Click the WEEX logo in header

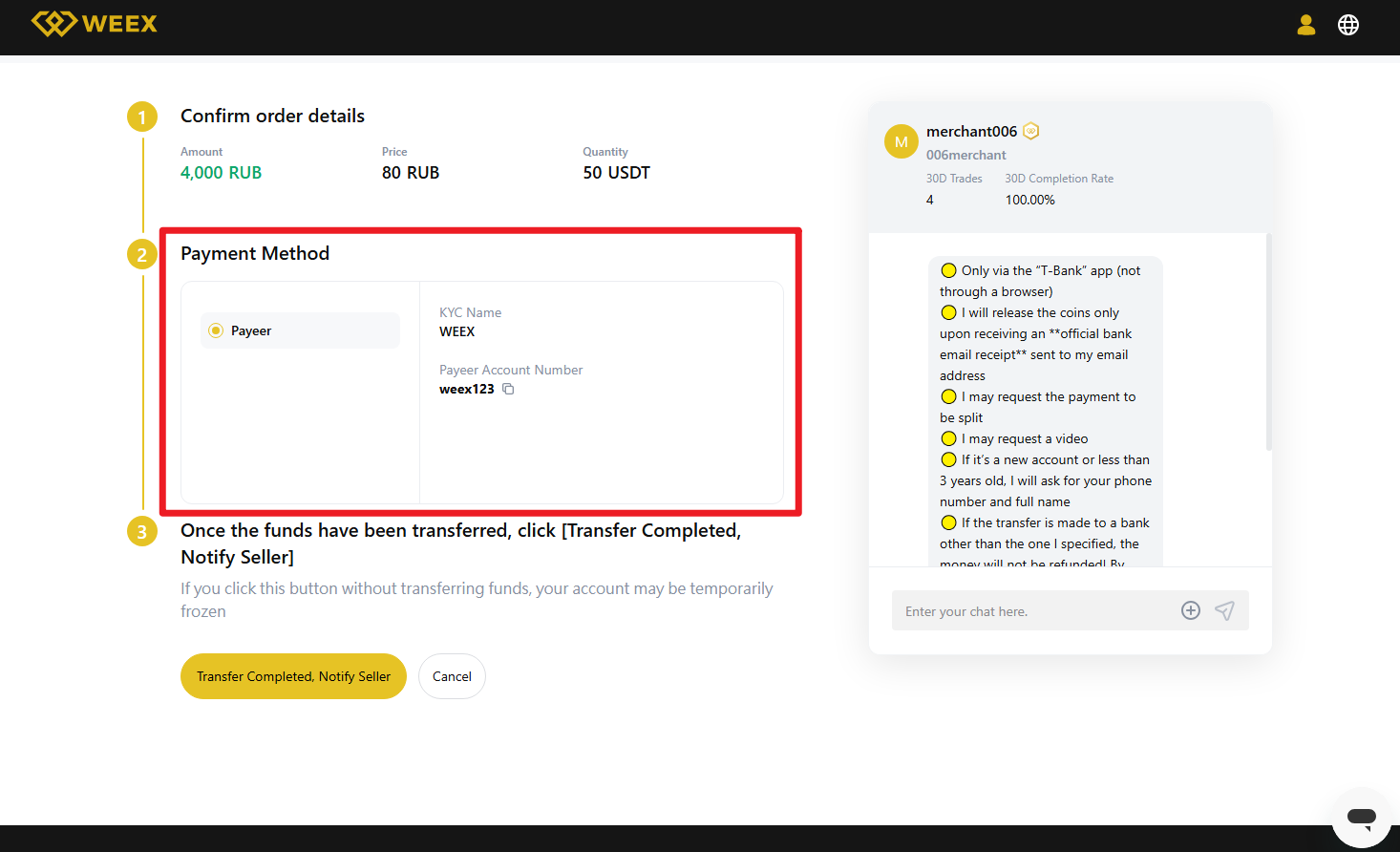click(94, 24)
